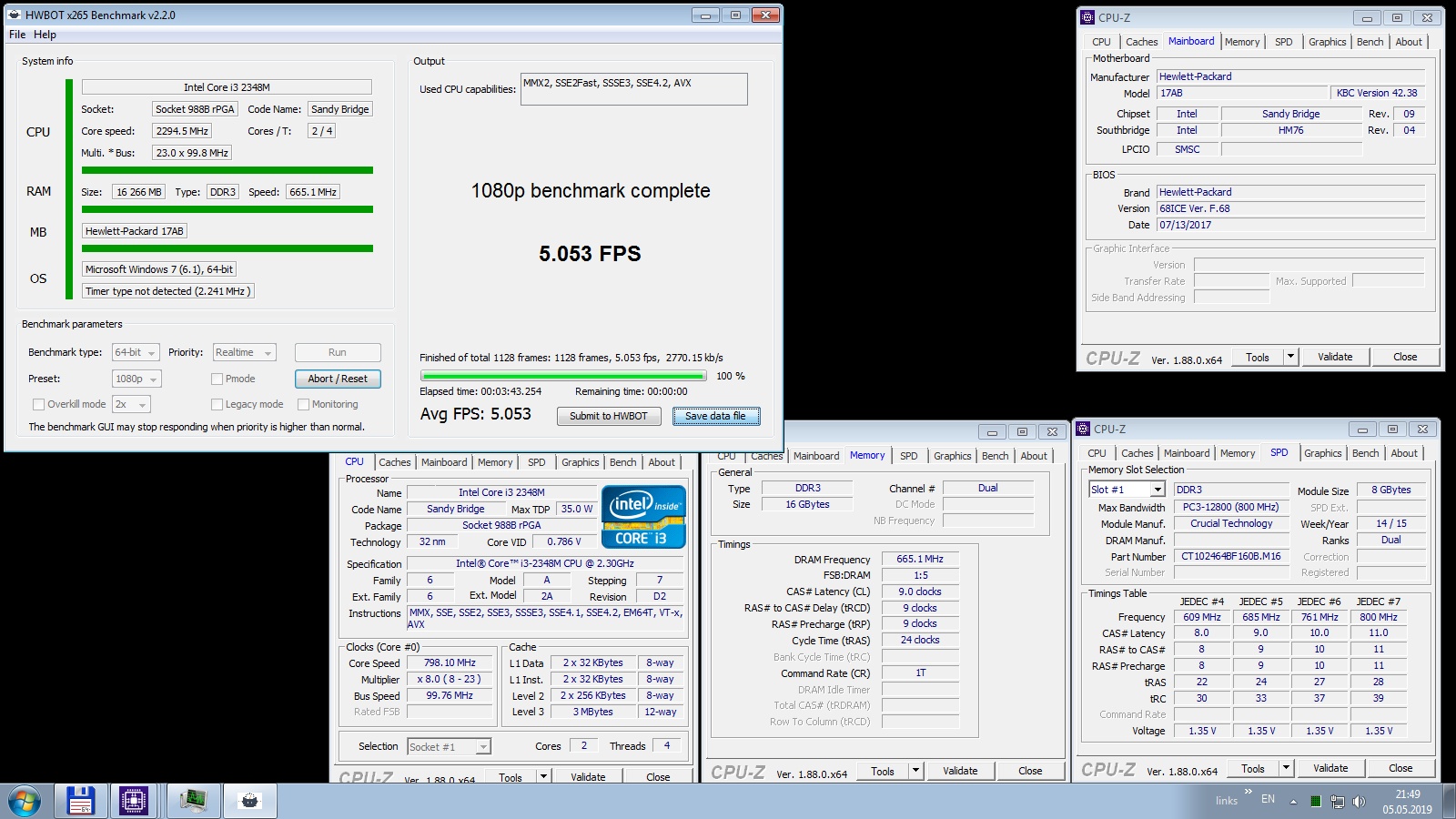The width and height of the screenshot is (1456, 819).
Task: Click Validate in the Mainboard CPU-Z window
Action: pyautogui.click(x=1335, y=357)
